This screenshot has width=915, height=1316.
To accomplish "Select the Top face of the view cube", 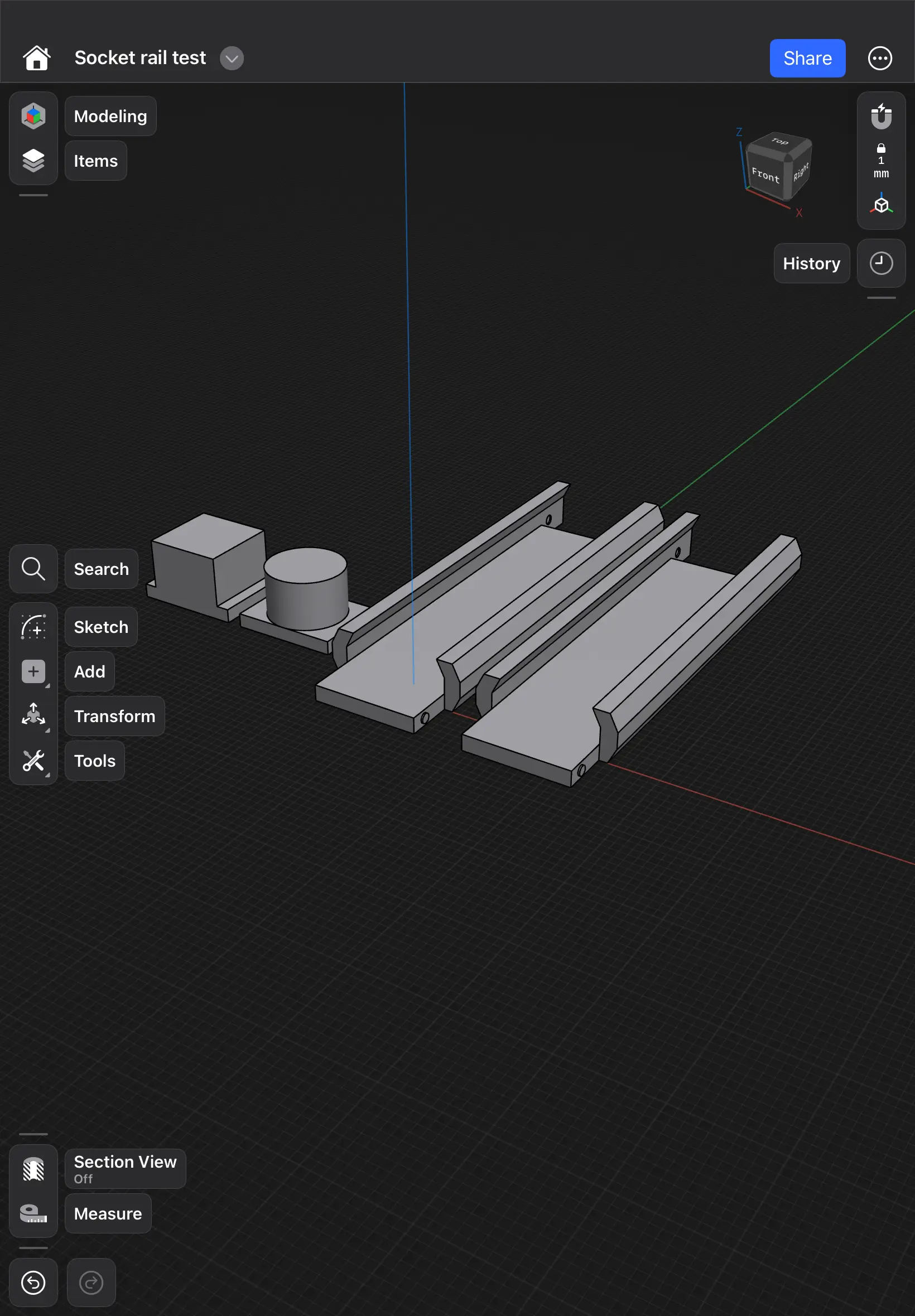I will click(x=779, y=142).
